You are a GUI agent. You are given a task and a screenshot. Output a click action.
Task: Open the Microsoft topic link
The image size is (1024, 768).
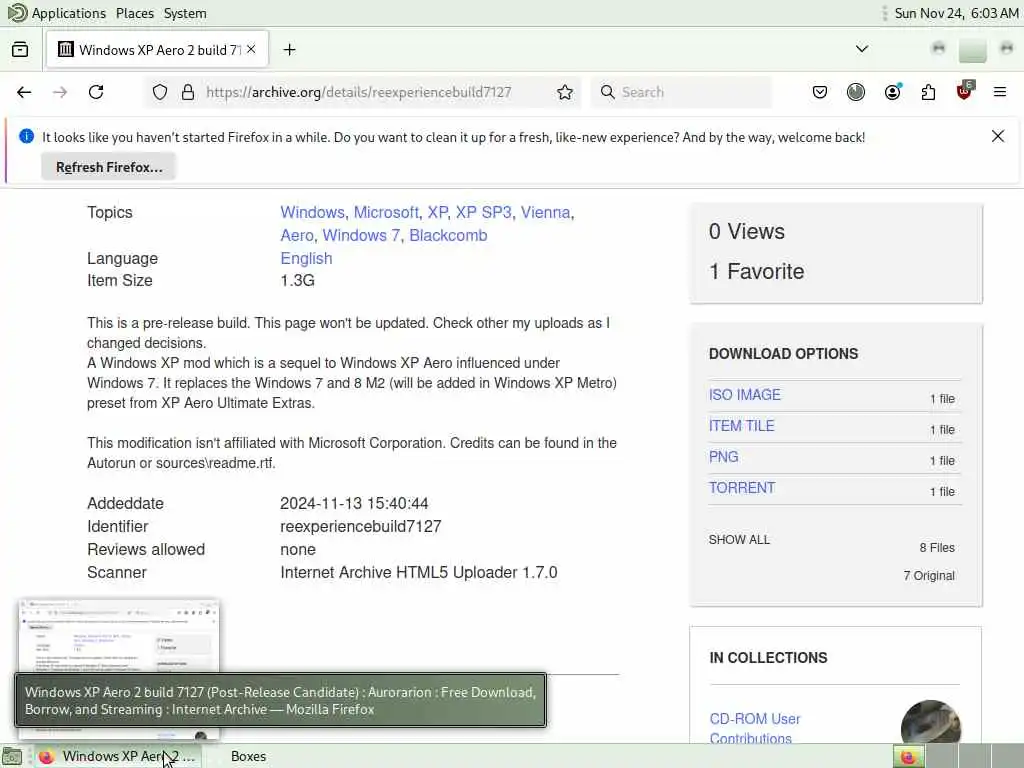[386, 212]
